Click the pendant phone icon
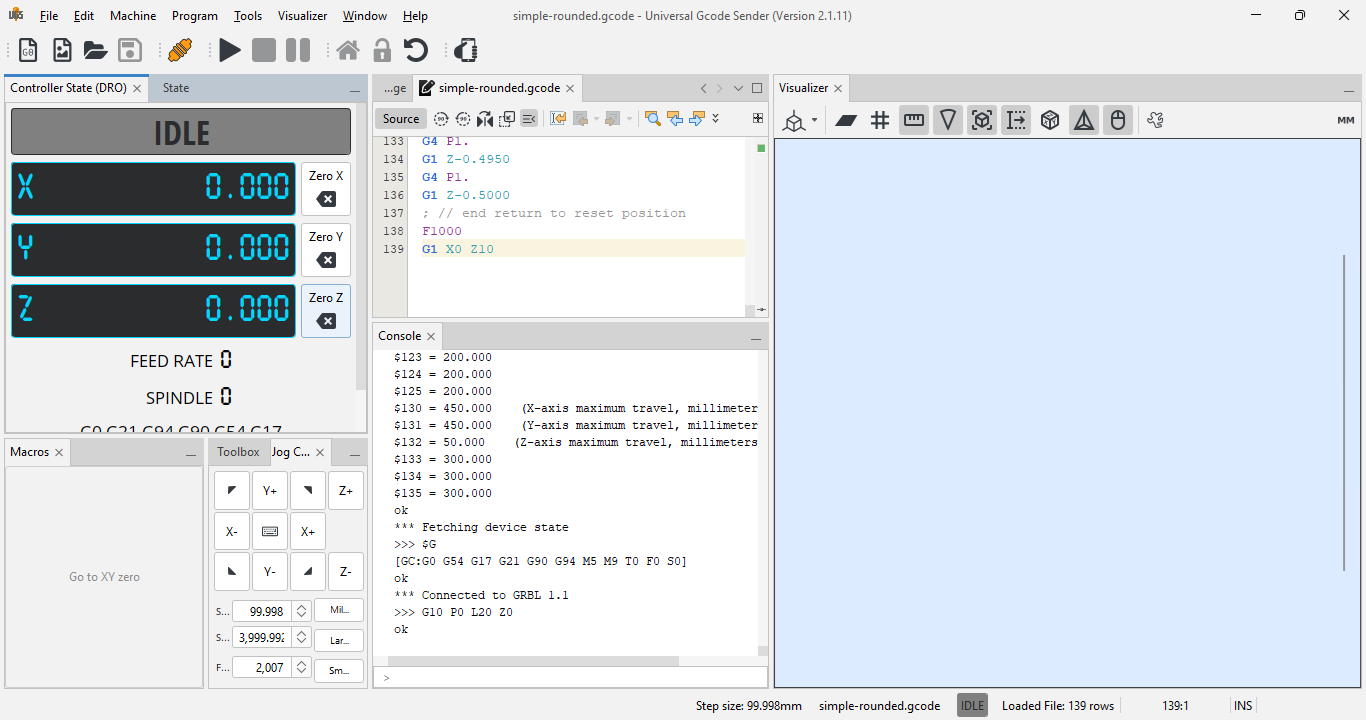 466,50
